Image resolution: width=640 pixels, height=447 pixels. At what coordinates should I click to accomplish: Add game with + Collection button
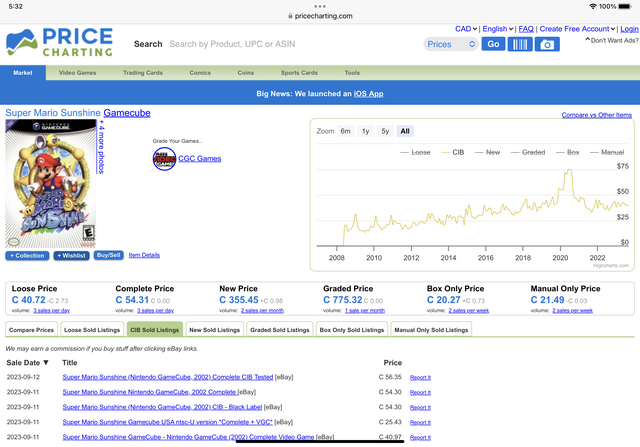(x=27, y=256)
